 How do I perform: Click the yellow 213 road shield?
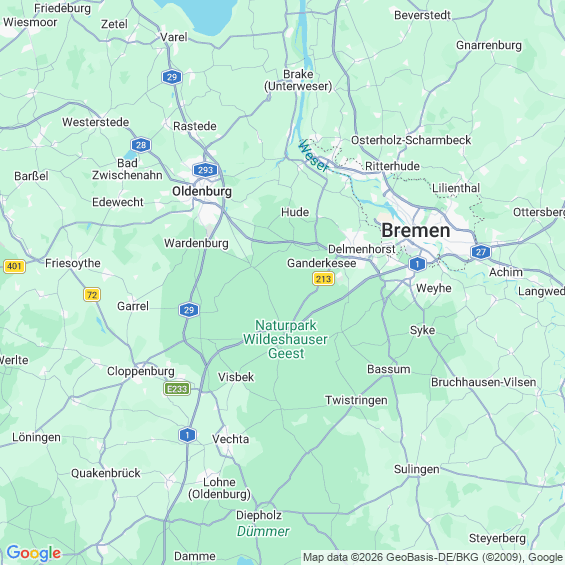click(x=323, y=279)
